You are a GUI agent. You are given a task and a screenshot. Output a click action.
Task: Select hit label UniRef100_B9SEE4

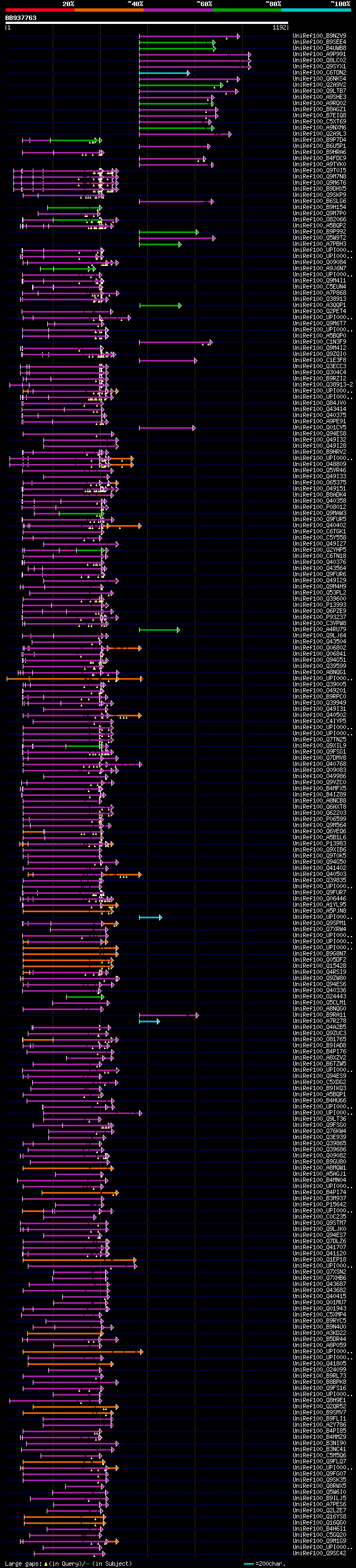coord(319,42)
